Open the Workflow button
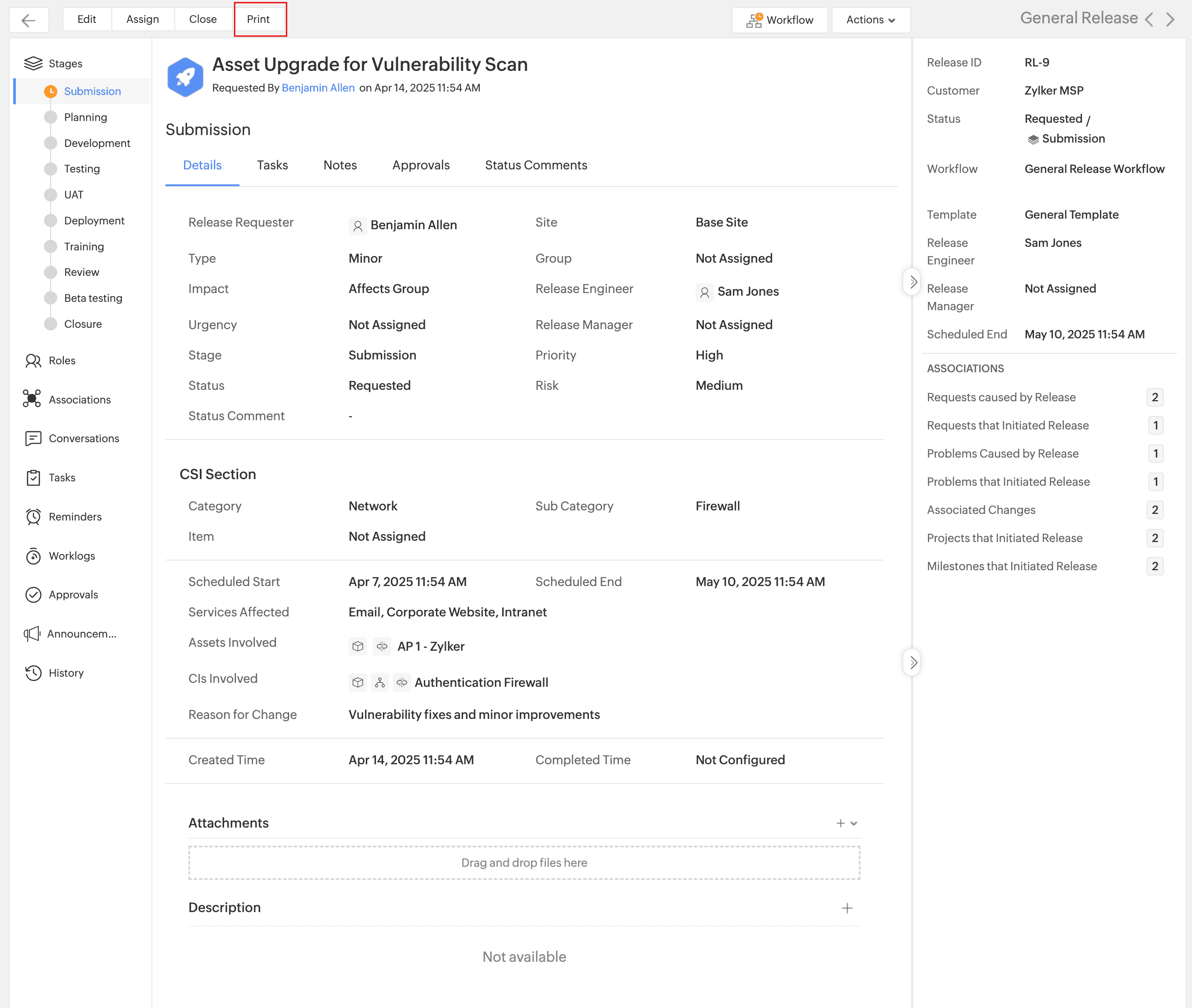Screen dimensions: 1192x1008 point(779,20)
